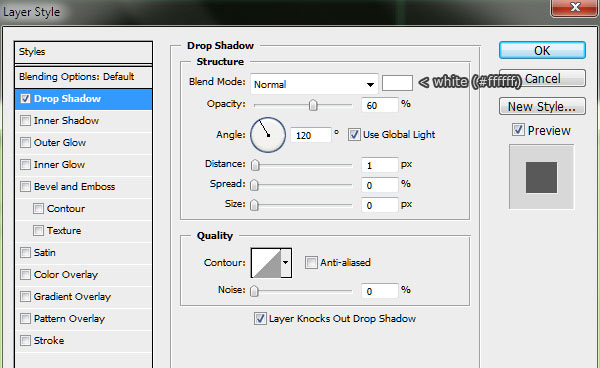Click the Spread value field

point(379,185)
